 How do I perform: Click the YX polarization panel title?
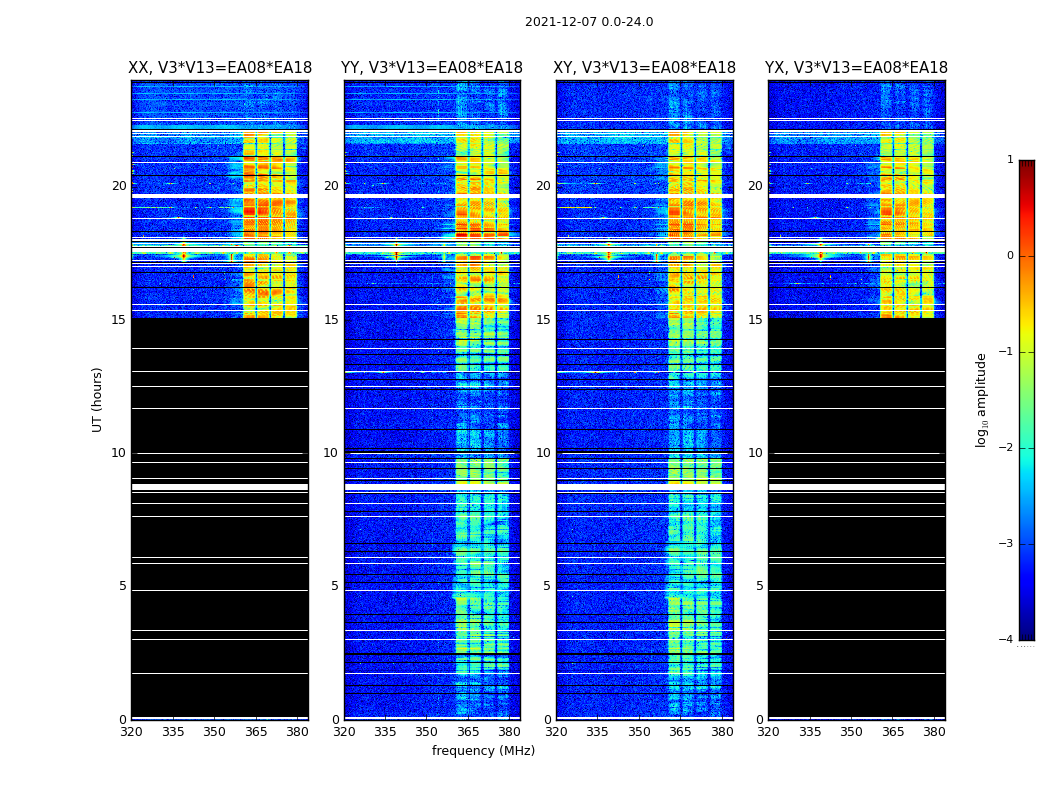(856, 68)
